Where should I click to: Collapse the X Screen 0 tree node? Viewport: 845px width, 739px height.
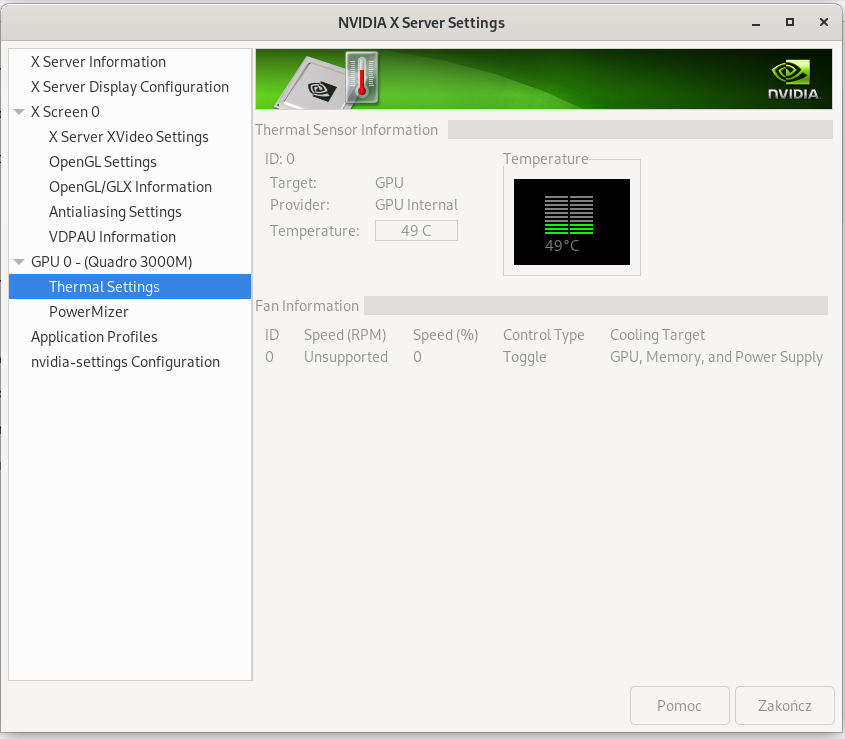coord(19,112)
